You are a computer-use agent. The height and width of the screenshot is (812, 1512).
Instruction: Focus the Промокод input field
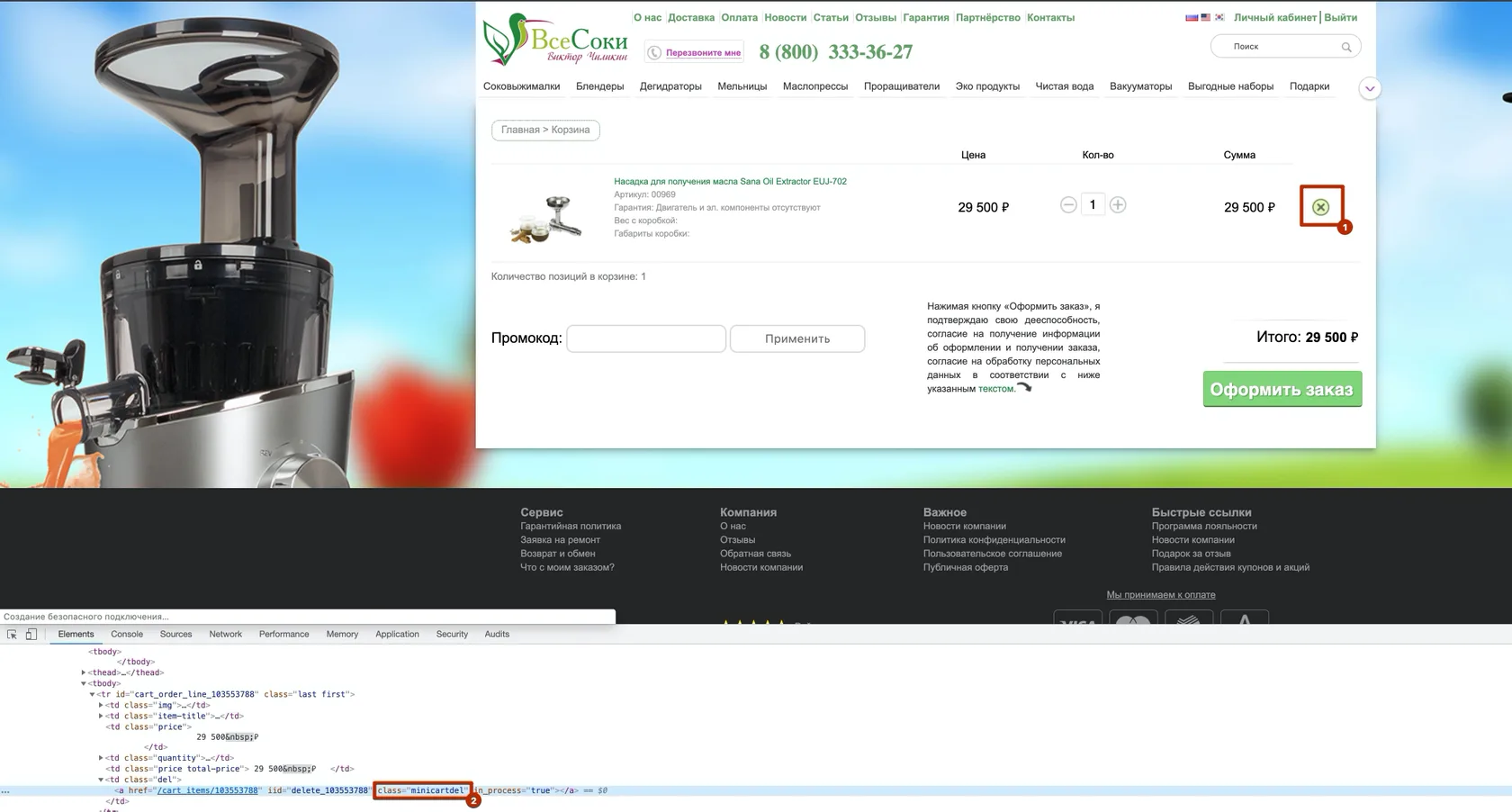646,338
